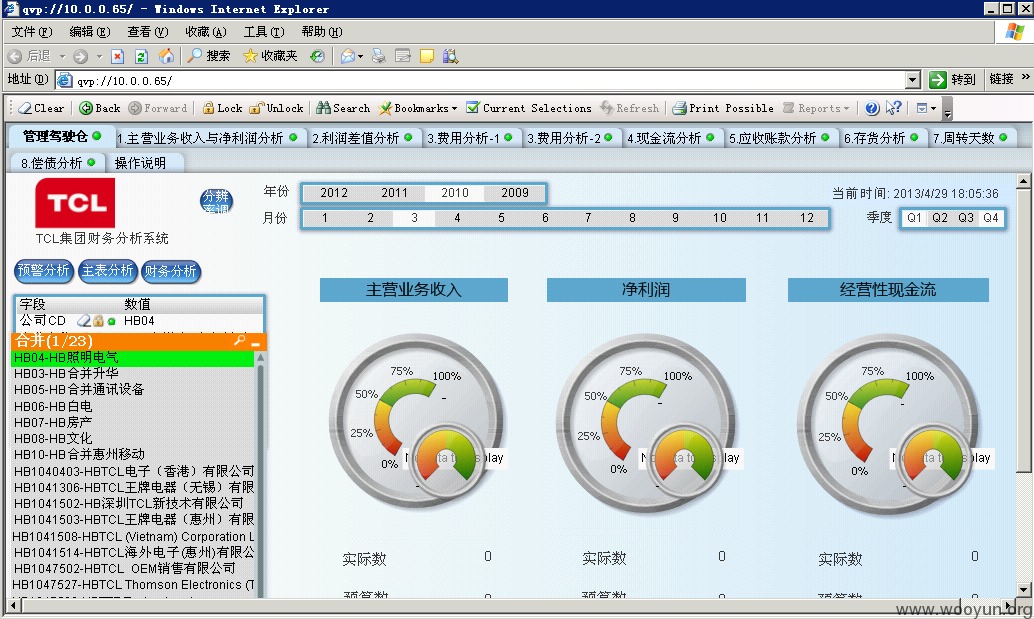This screenshot has height=619, width=1034.
Task: Expand the 链接 links chevron
Action: pyautogui.click(x=1025, y=78)
